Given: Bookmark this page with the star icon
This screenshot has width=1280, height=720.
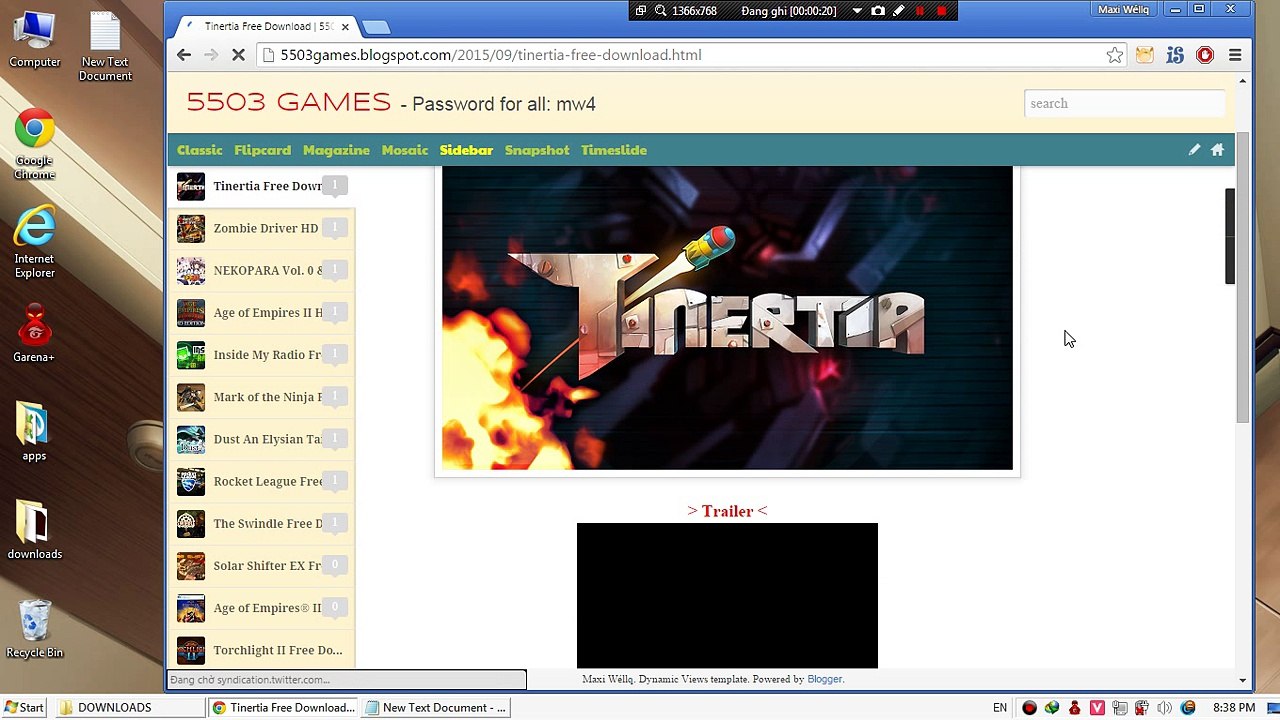Looking at the screenshot, I should 1114,56.
